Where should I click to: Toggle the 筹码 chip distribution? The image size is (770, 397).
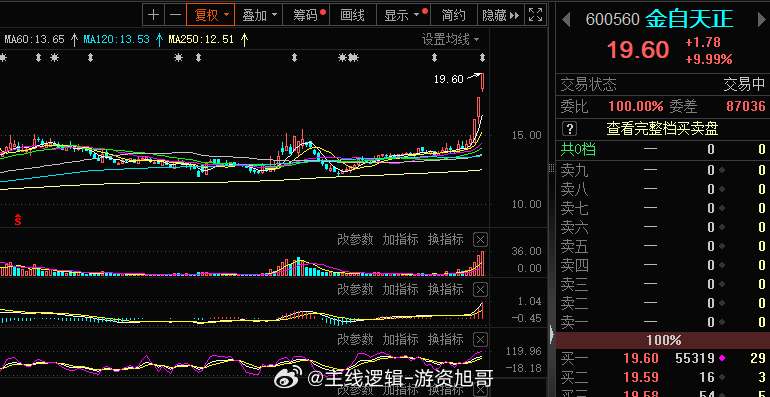coord(306,15)
